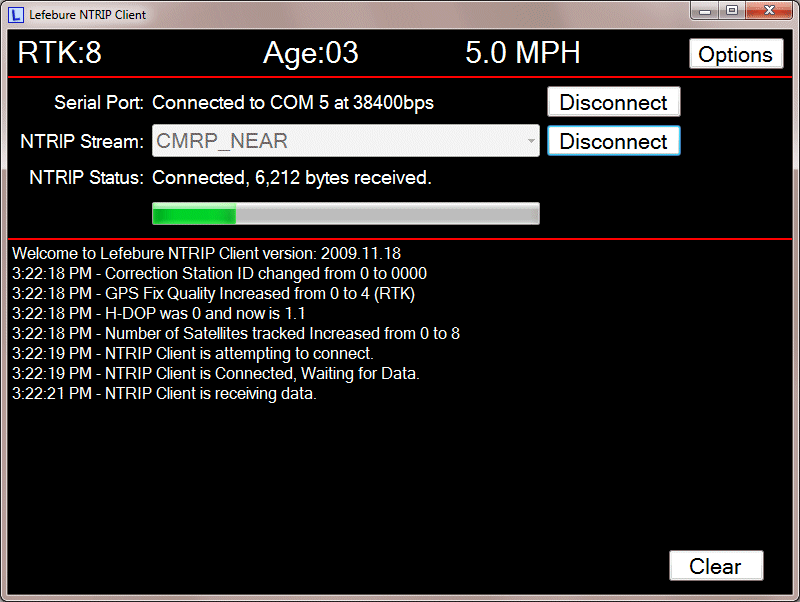Disconnect the serial port connection
Screen dimensions: 800x602
coord(613,102)
